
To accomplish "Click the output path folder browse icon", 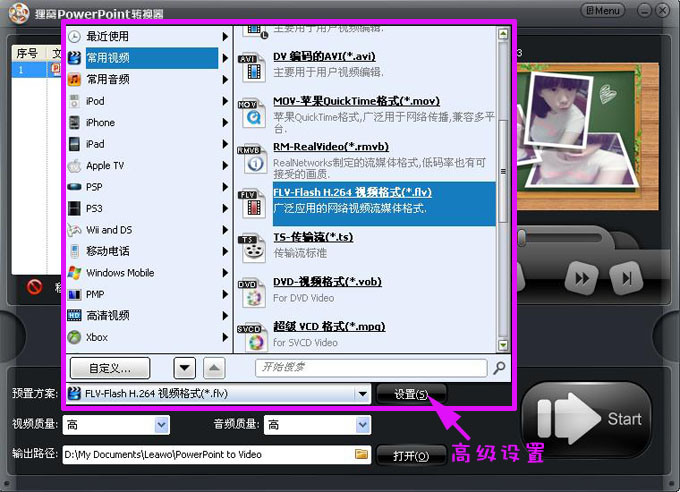I will click(361, 454).
